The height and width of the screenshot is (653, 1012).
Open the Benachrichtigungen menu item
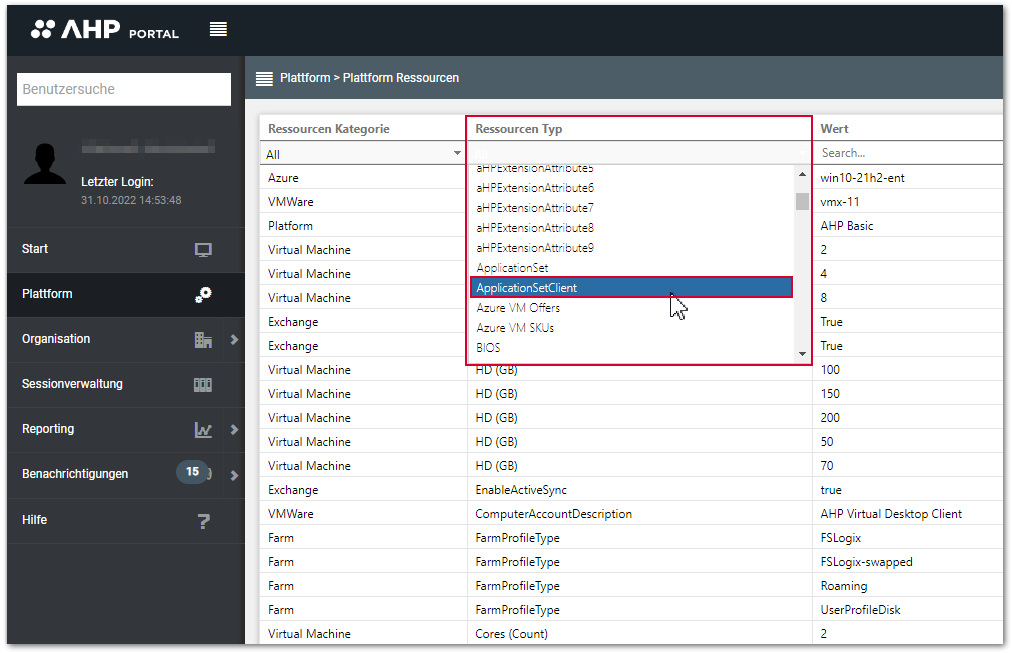tap(116, 475)
